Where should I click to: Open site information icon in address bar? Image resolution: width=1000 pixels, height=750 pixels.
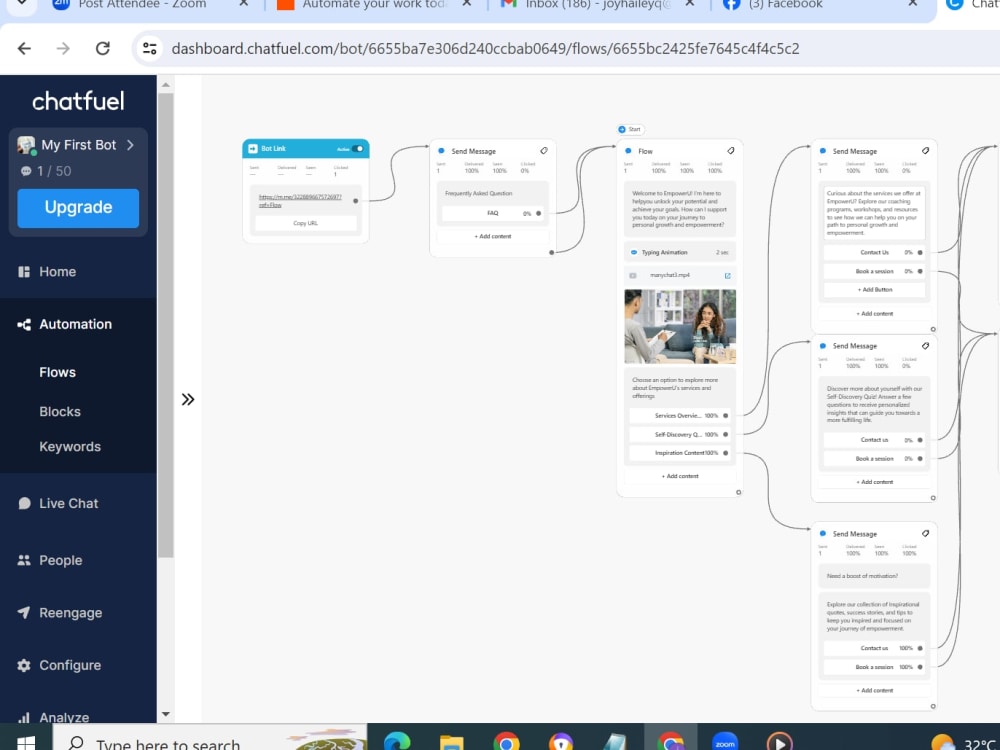point(150,48)
